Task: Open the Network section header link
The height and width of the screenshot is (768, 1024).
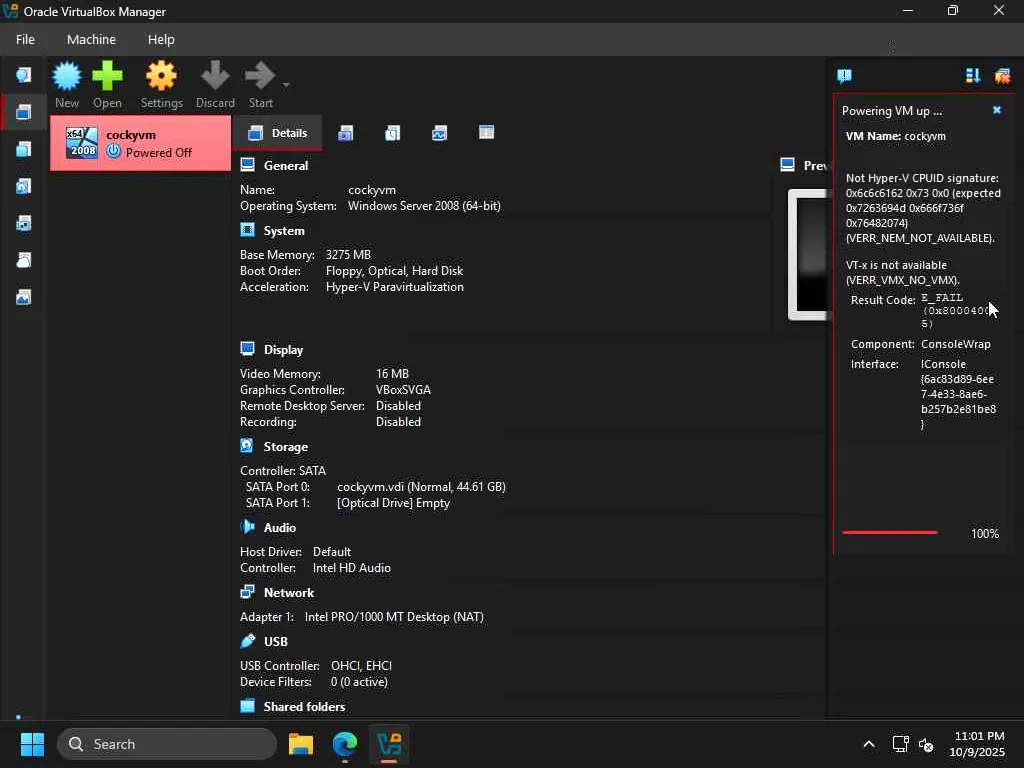Action: [x=289, y=593]
